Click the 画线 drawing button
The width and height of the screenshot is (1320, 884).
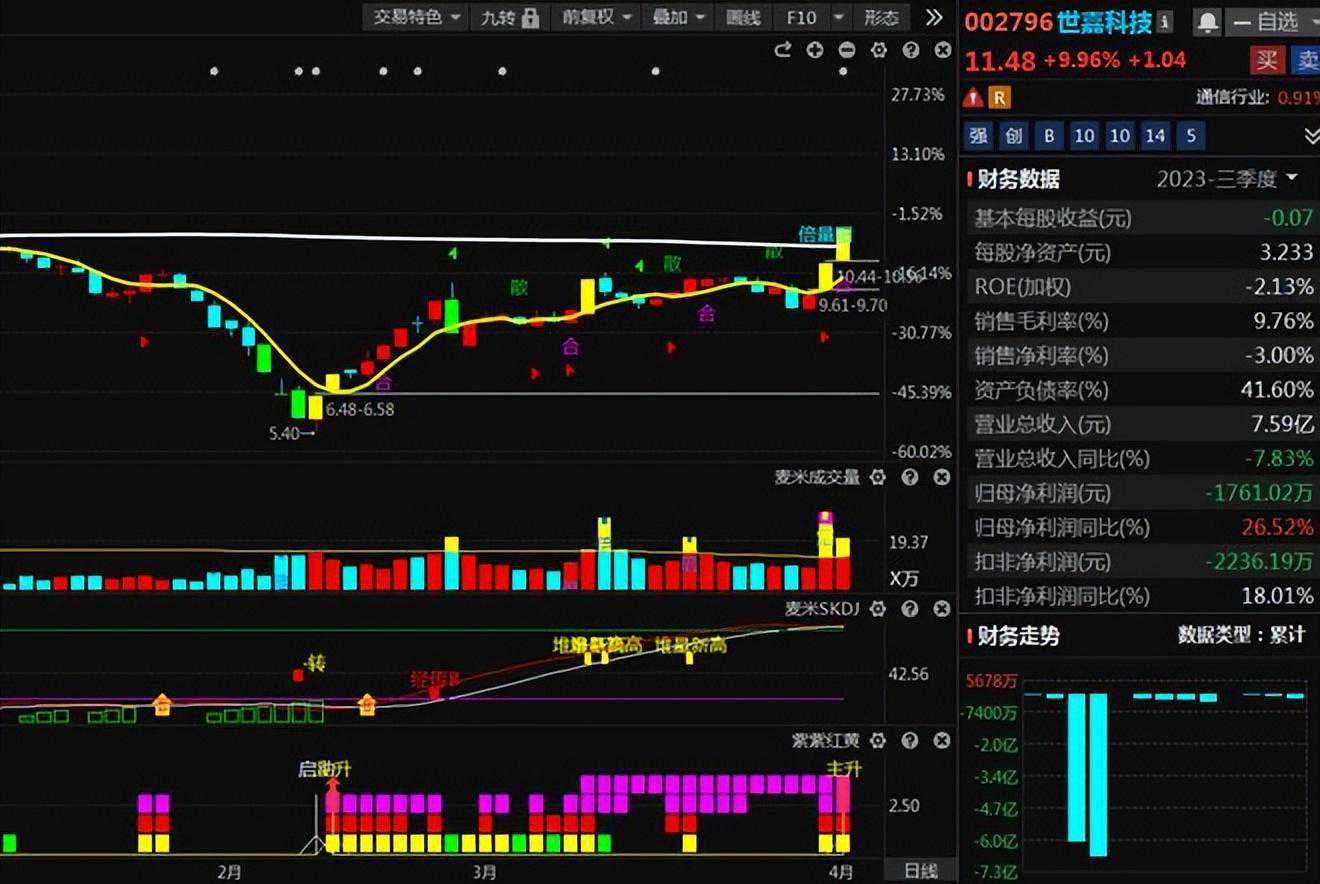(742, 17)
